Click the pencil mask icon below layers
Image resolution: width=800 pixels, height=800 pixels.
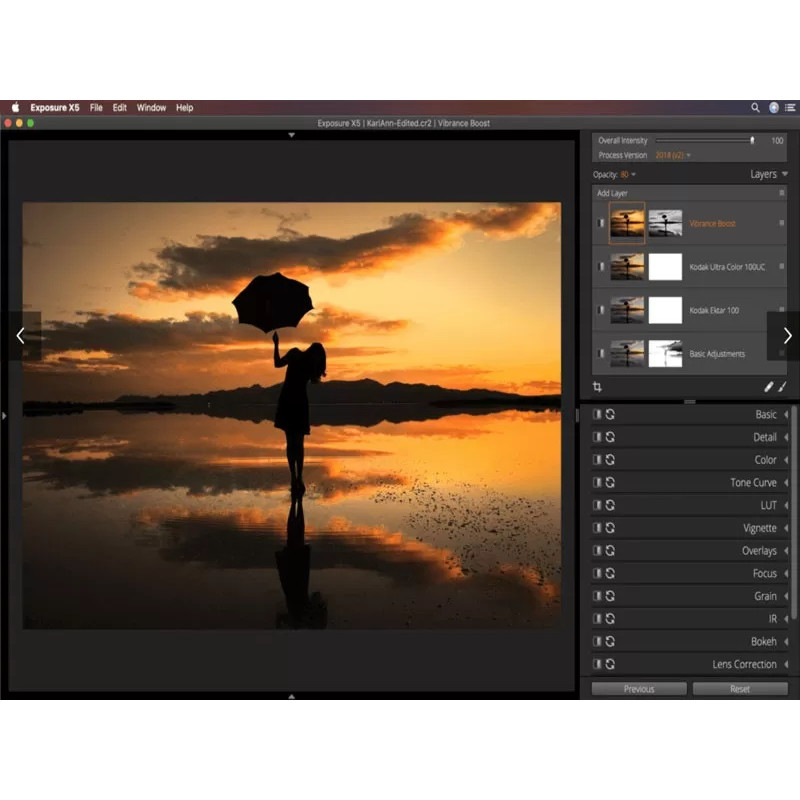pyautogui.click(x=769, y=386)
